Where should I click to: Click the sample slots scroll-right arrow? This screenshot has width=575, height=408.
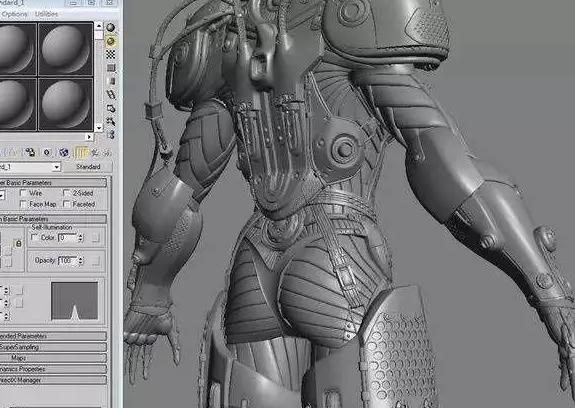89,137
